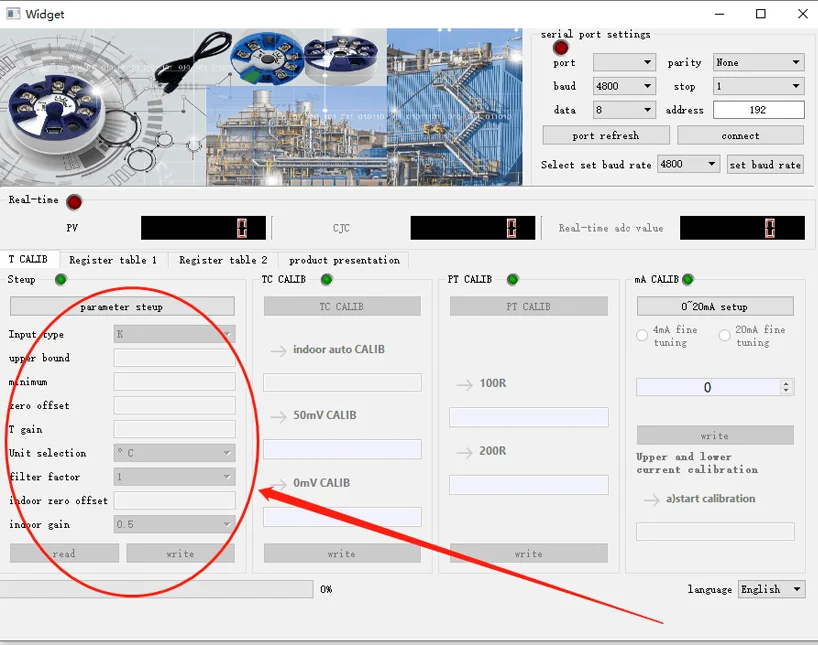Click the red serial port status indicator
818x645 pixels.
(561, 47)
